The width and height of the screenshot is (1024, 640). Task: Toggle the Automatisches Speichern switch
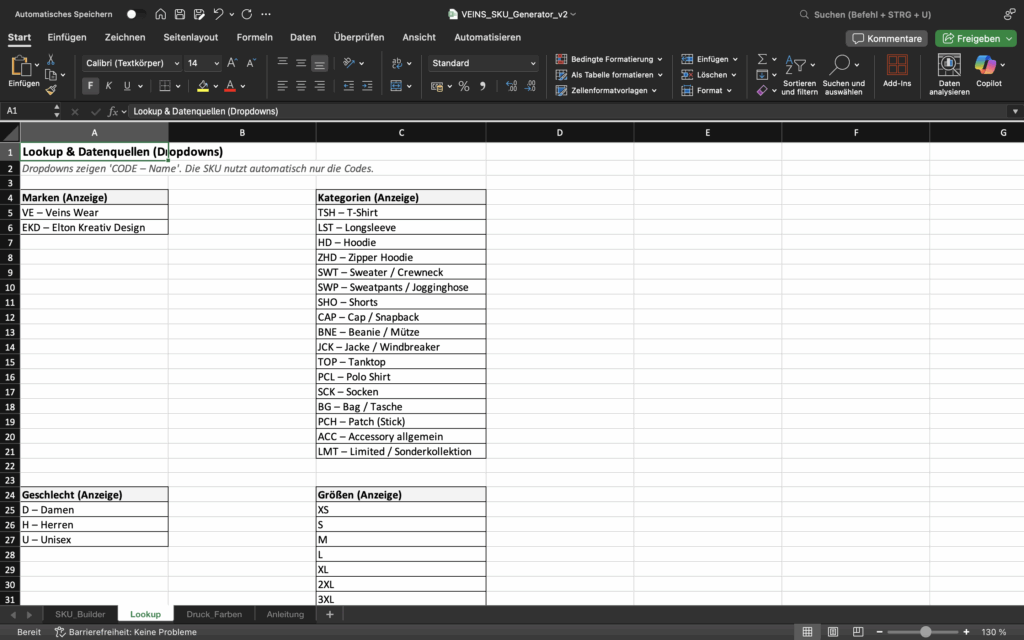pos(135,14)
